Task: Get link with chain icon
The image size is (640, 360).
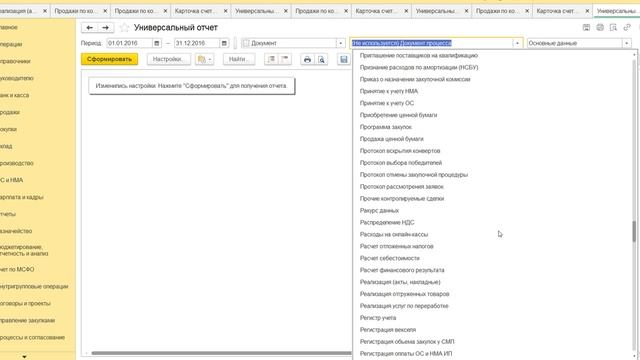Action: [x=627, y=27]
